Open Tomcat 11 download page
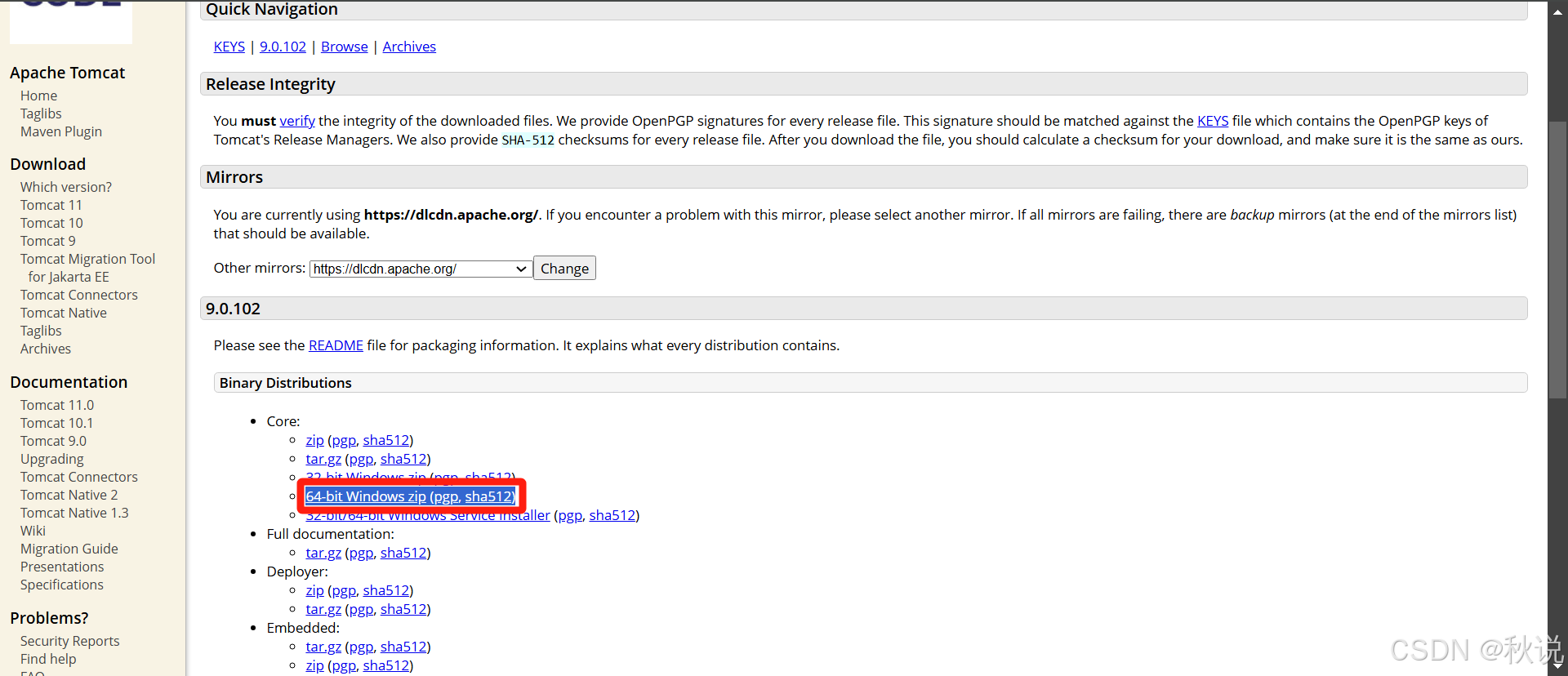Screen dimensions: 1568x676 click(51, 205)
